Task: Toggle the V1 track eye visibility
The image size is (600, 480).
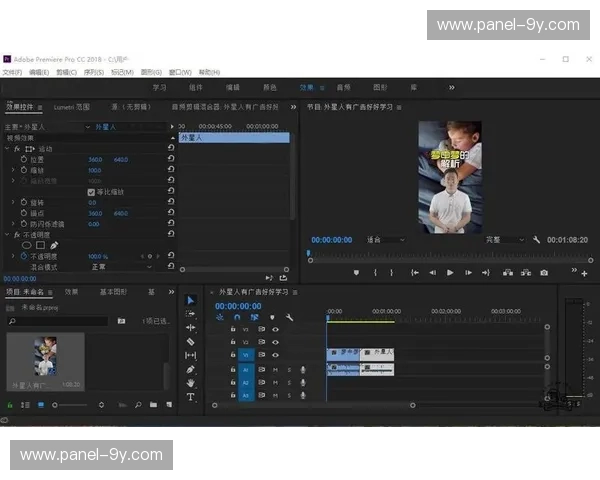Action: 275,355
